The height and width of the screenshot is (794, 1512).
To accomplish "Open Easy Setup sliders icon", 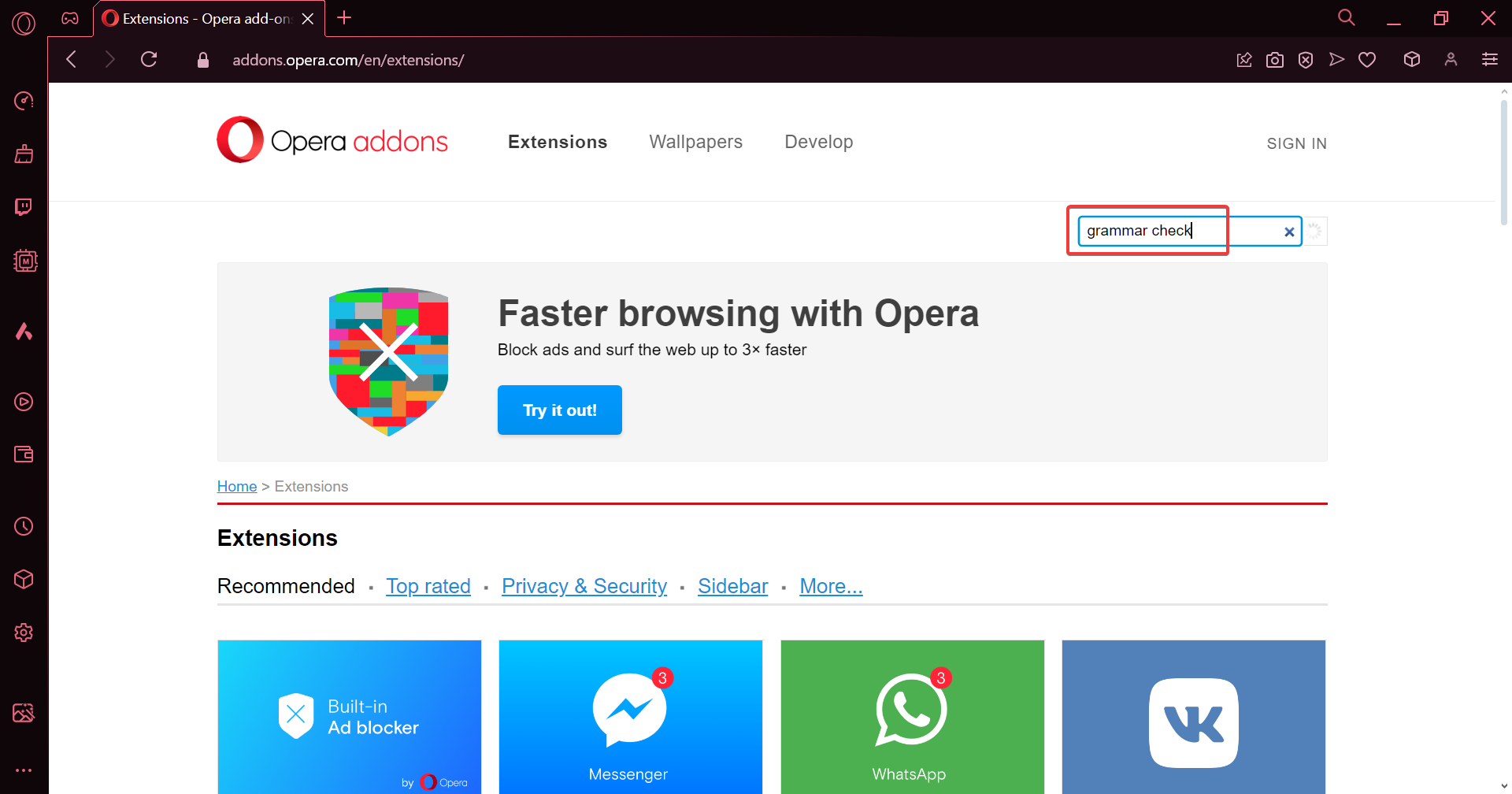I will 1490,59.
